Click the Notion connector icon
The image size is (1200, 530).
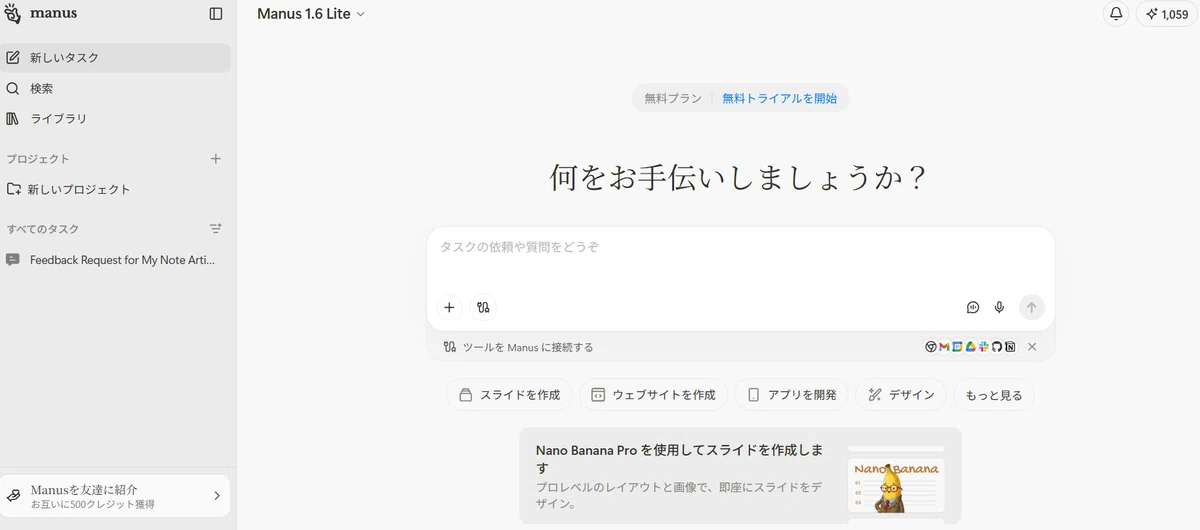(x=1010, y=347)
